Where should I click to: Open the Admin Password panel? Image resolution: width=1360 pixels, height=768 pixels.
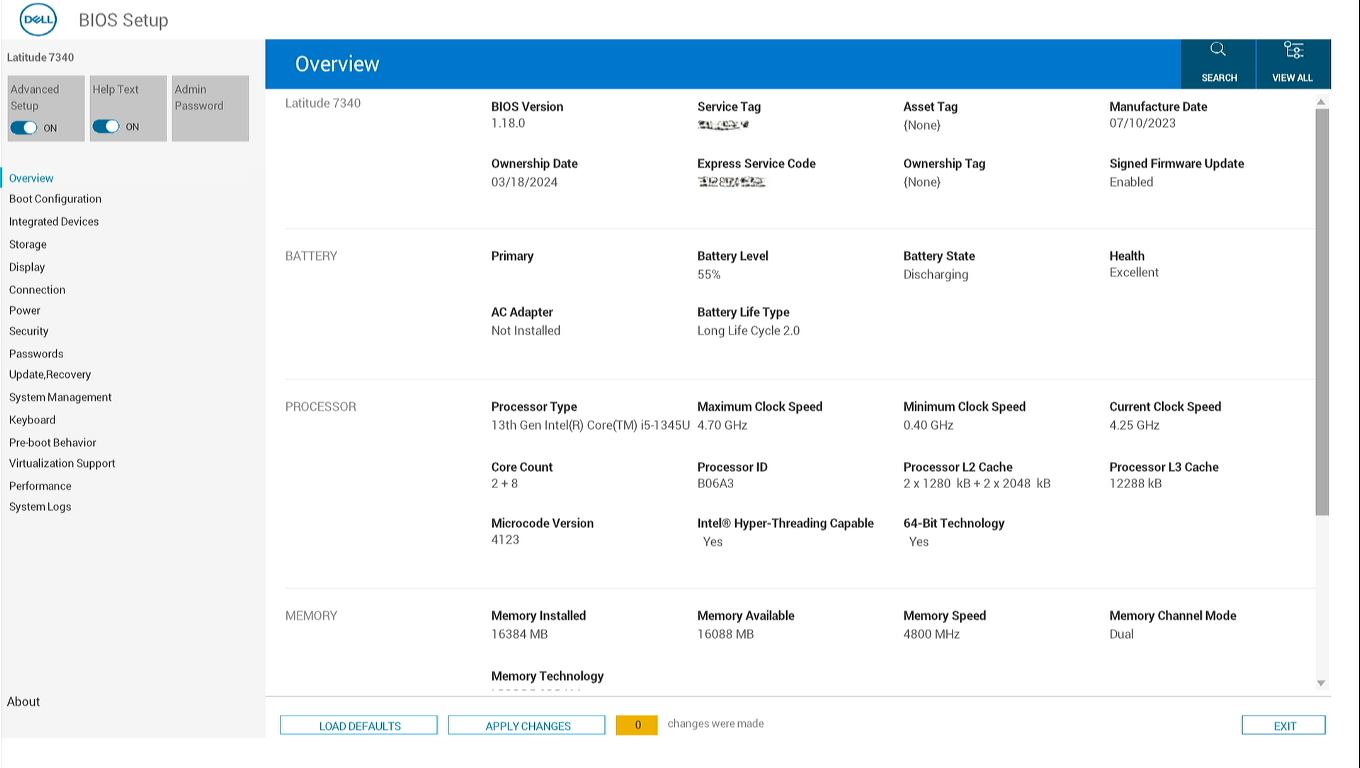coord(210,108)
